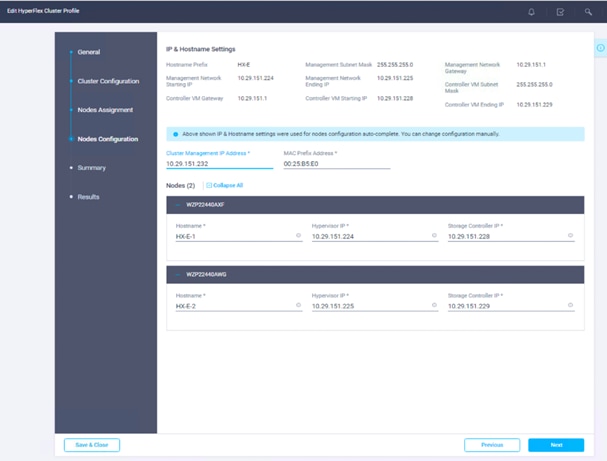Go to the General step
Screen dimensions: 607x461
tap(89, 52)
